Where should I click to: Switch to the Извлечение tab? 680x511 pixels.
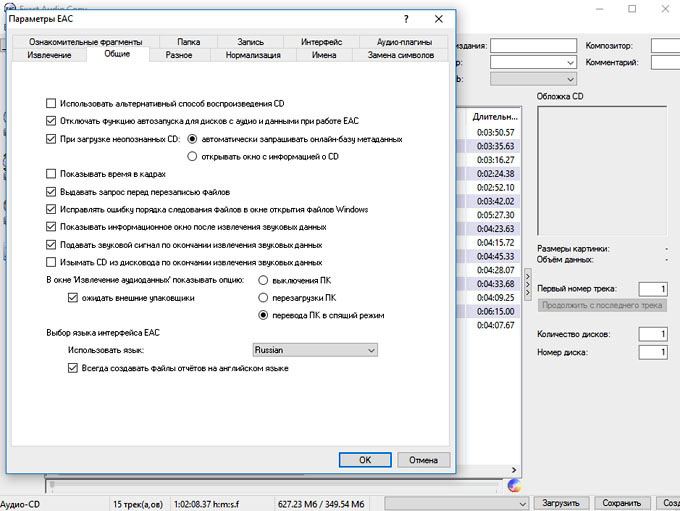49,55
